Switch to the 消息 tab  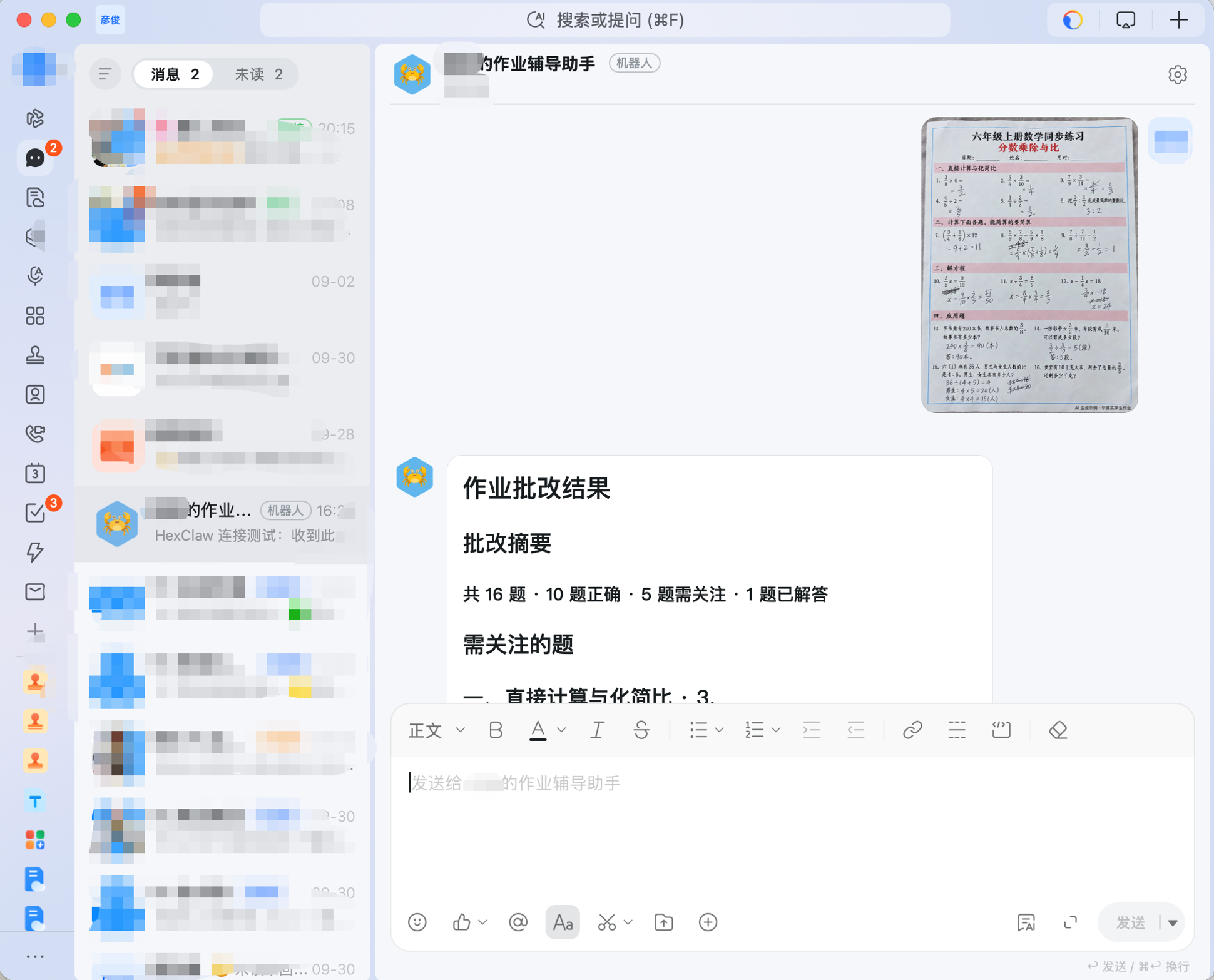click(x=175, y=74)
